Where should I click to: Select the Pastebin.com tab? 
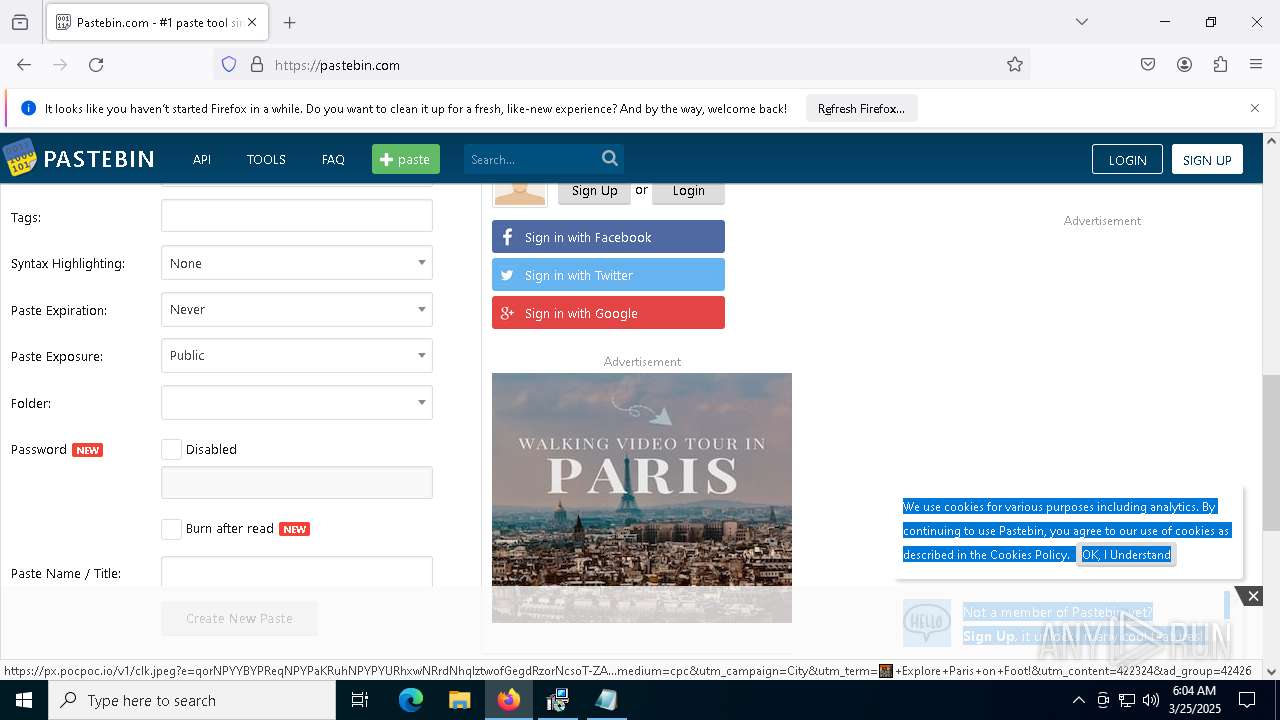(155, 22)
